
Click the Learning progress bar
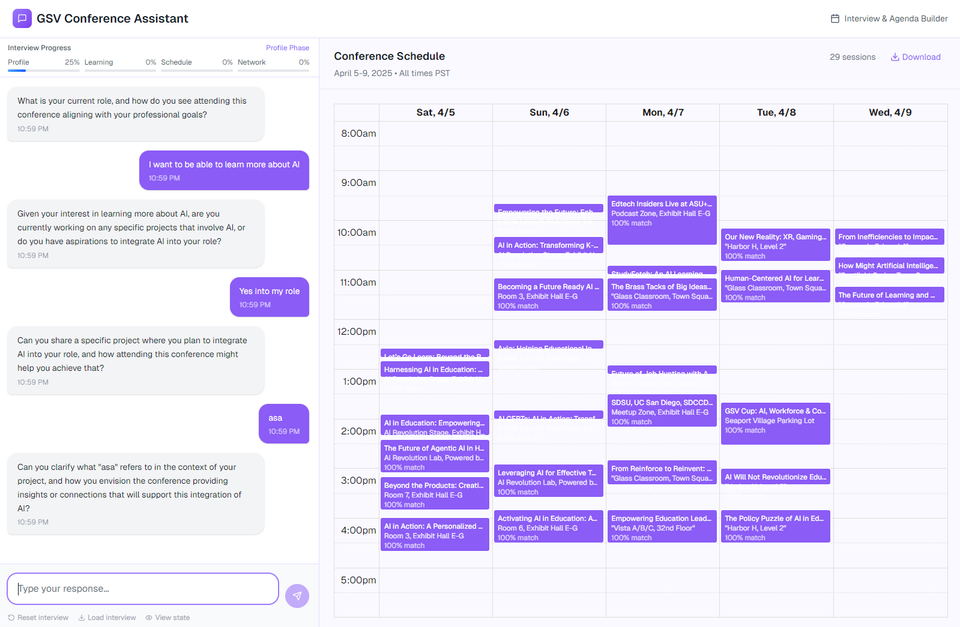(120, 70)
